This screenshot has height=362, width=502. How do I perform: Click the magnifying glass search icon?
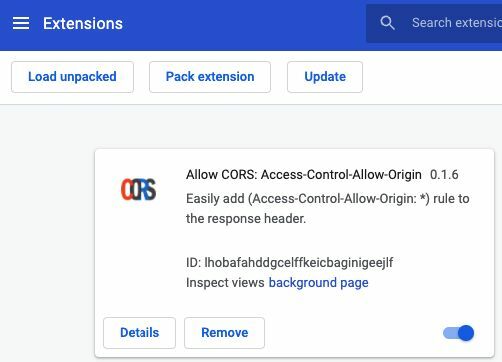coord(387,23)
